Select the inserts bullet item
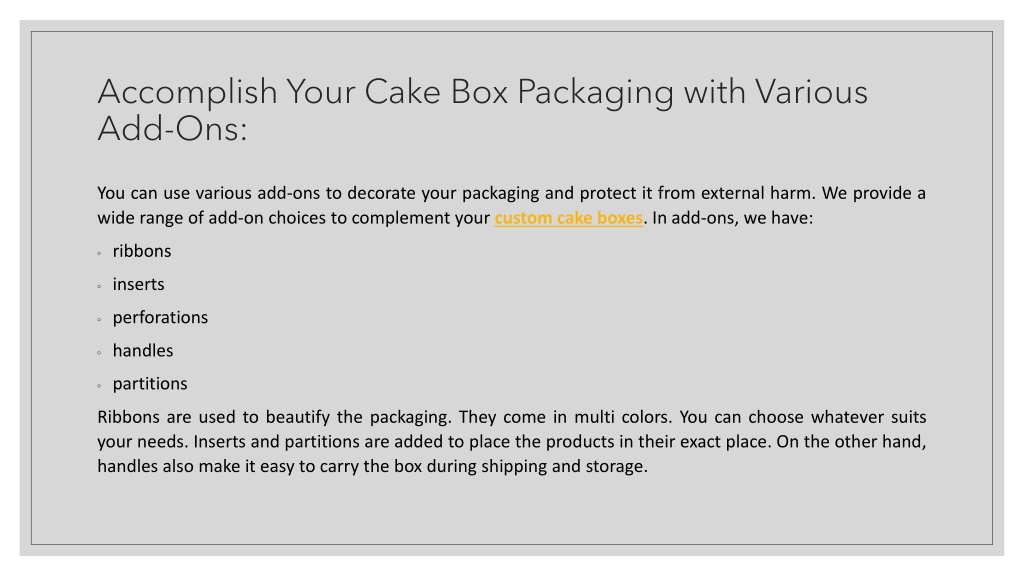This screenshot has width=1024, height=576. [138, 285]
